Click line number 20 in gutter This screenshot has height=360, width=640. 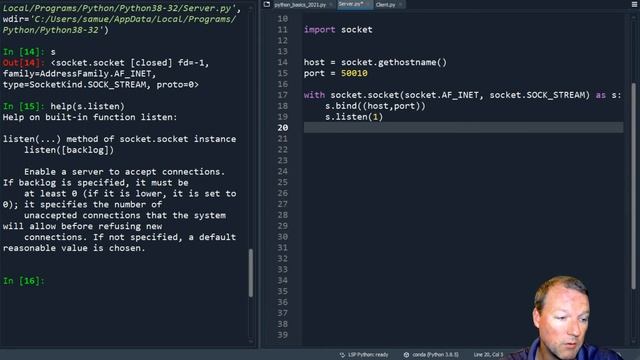(282, 128)
